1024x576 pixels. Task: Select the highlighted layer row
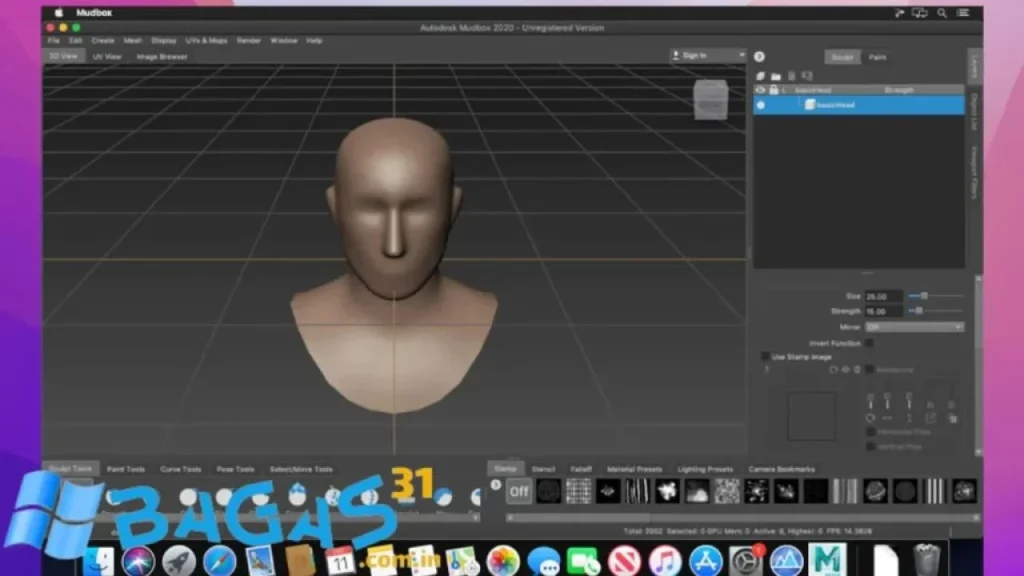coord(859,105)
